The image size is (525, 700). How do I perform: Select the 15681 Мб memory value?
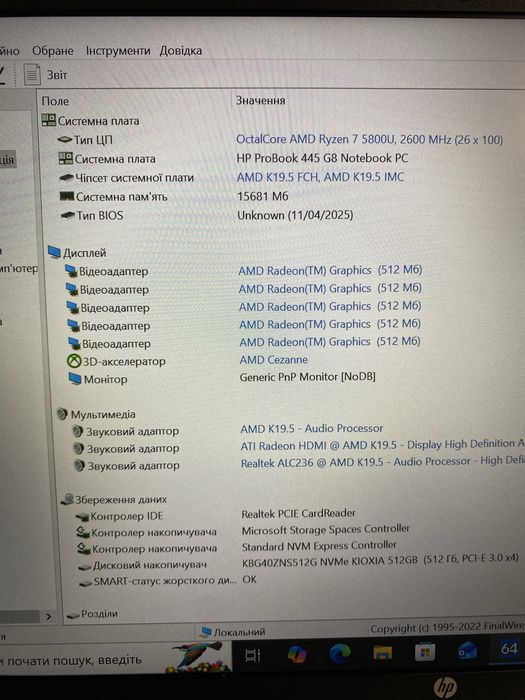262,196
